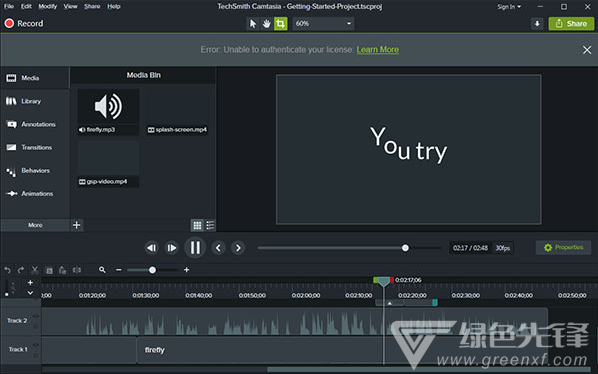Toggle Track 2 lock icon
Image resolution: width=598 pixels, height=374 pixels.
coord(35,326)
